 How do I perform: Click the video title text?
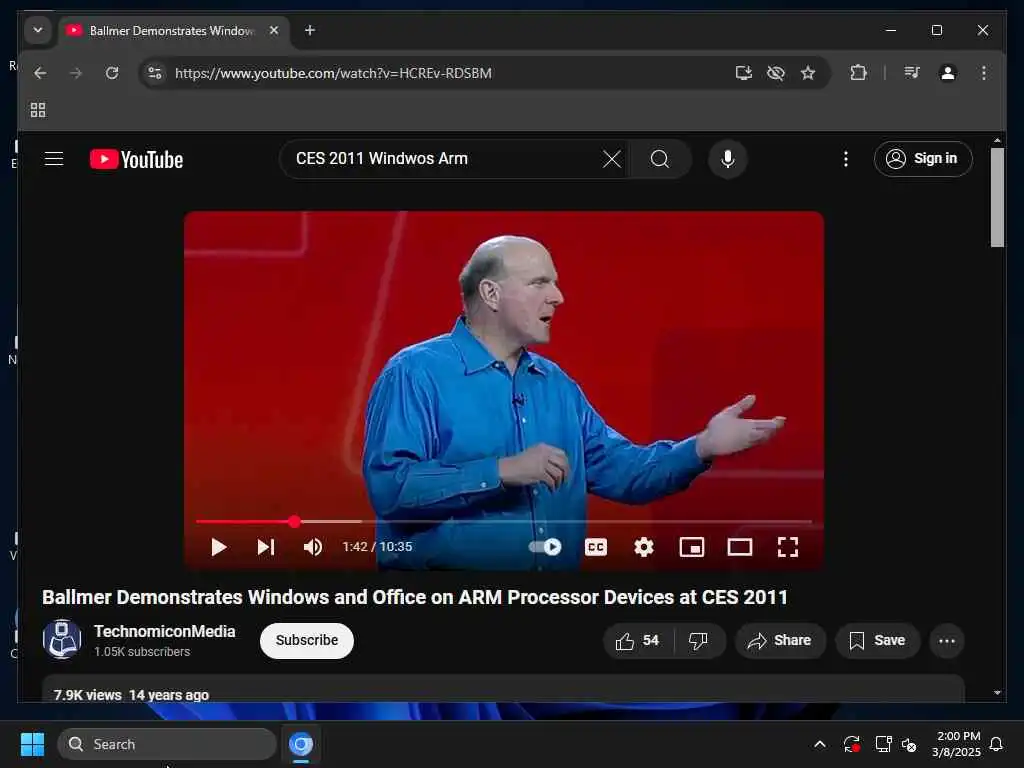[x=415, y=597]
